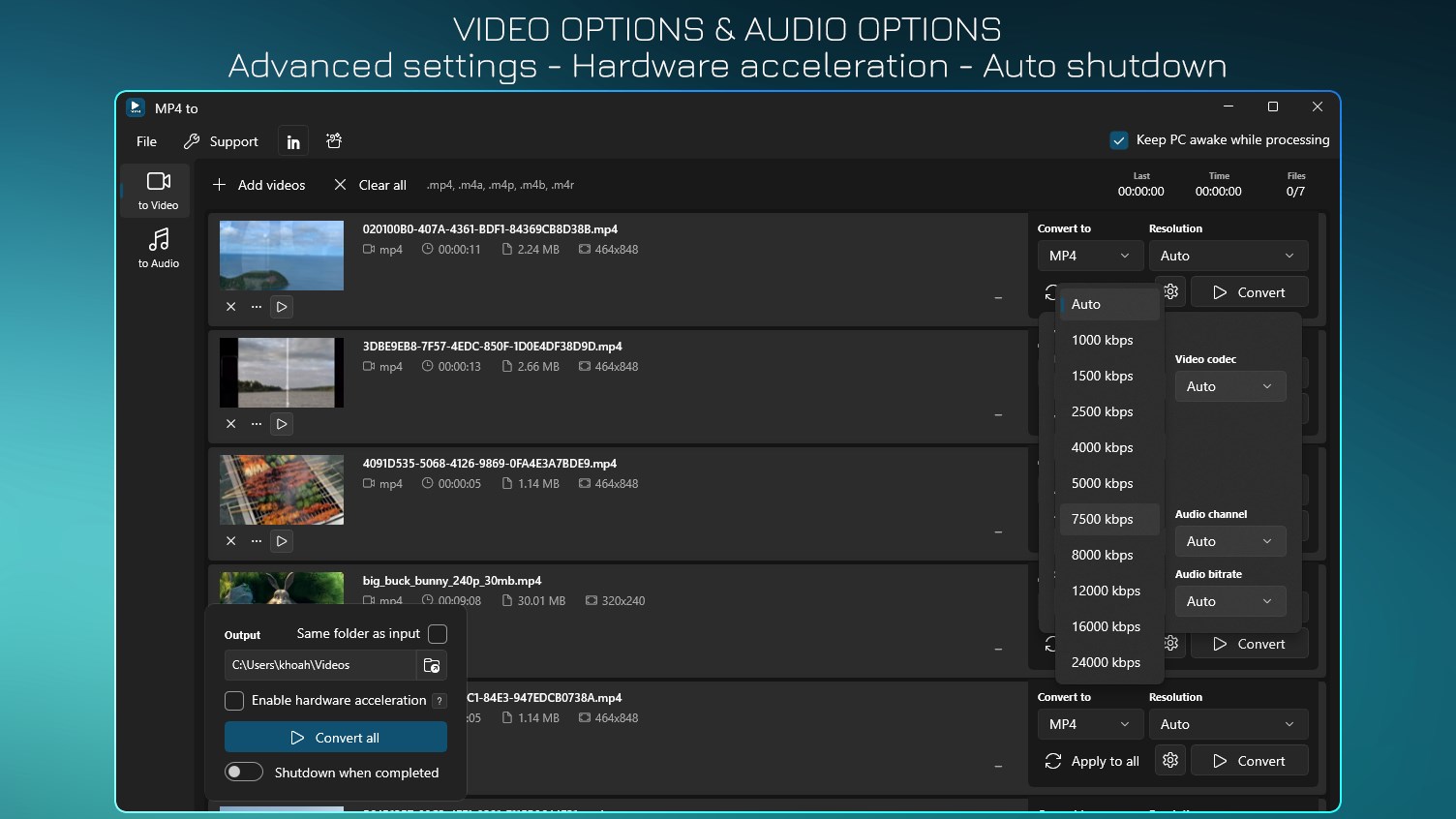The image size is (1456, 819).
Task: Open the Video codec dropdown
Action: pos(1229,385)
